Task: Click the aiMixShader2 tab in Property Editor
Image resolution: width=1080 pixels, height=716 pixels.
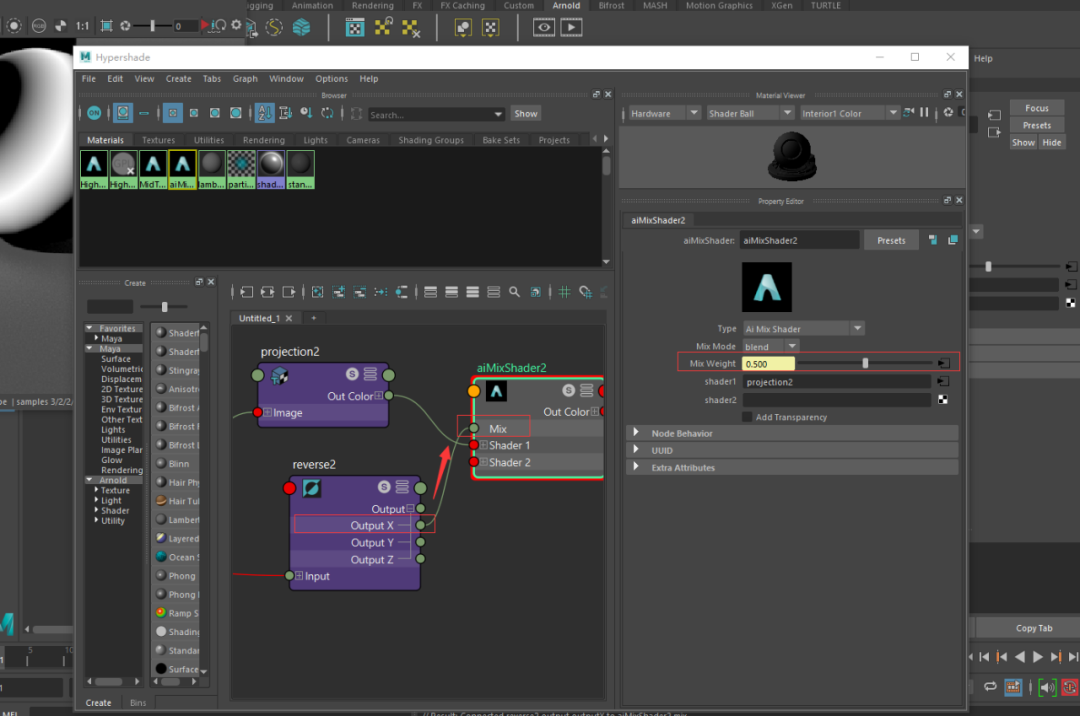Action: click(x=658, y=220)
